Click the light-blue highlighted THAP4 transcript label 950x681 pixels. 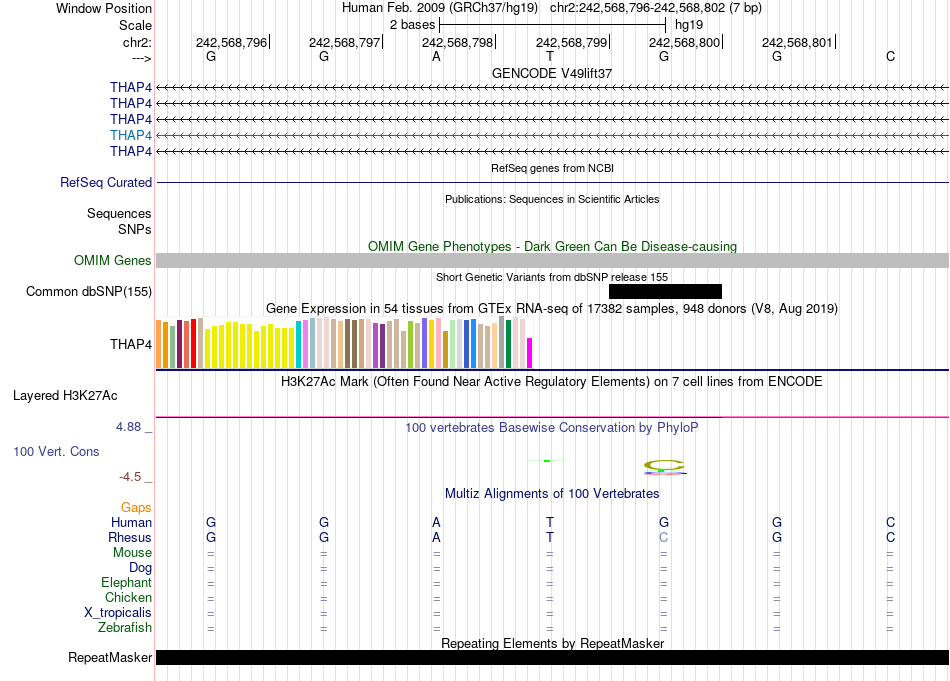(x=131, y=135)
